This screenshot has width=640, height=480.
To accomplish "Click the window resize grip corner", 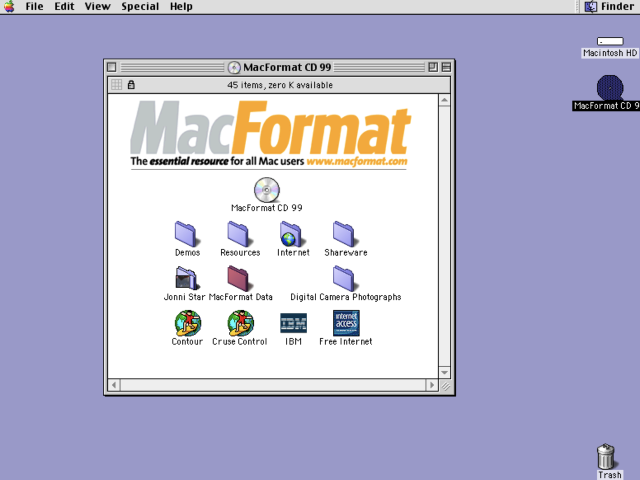I will pyautogui.click(x=445, y=386).
